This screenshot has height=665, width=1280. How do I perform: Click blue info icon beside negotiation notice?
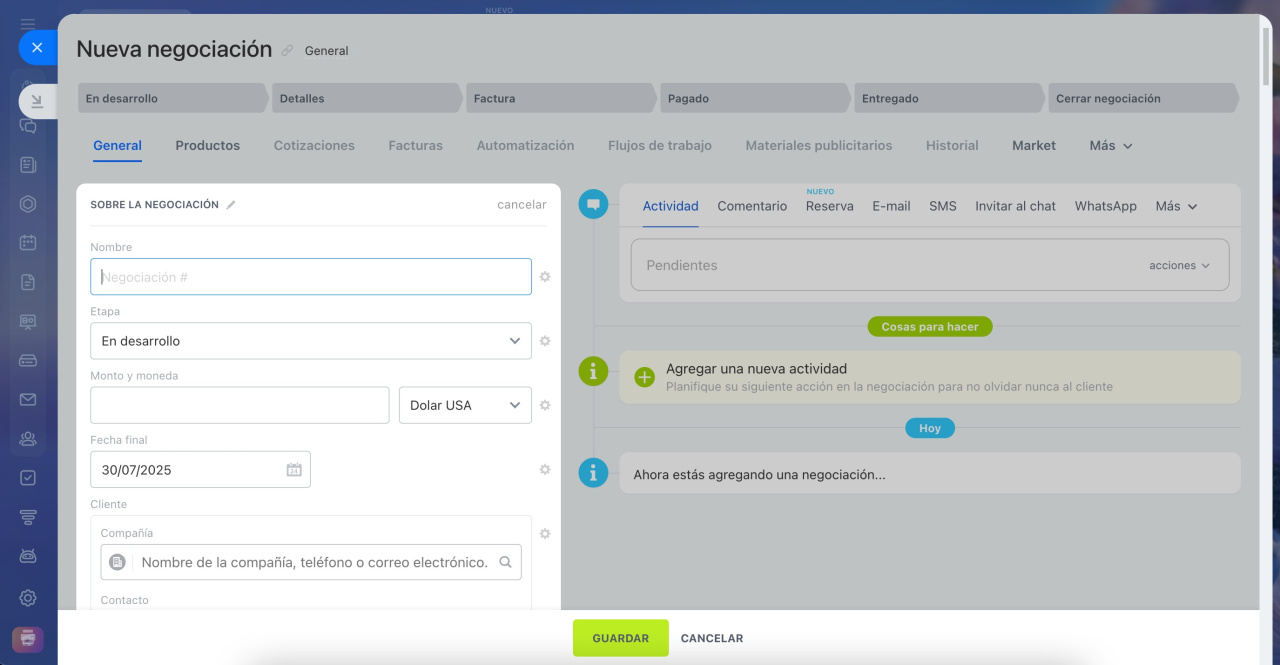pos(593,472)
